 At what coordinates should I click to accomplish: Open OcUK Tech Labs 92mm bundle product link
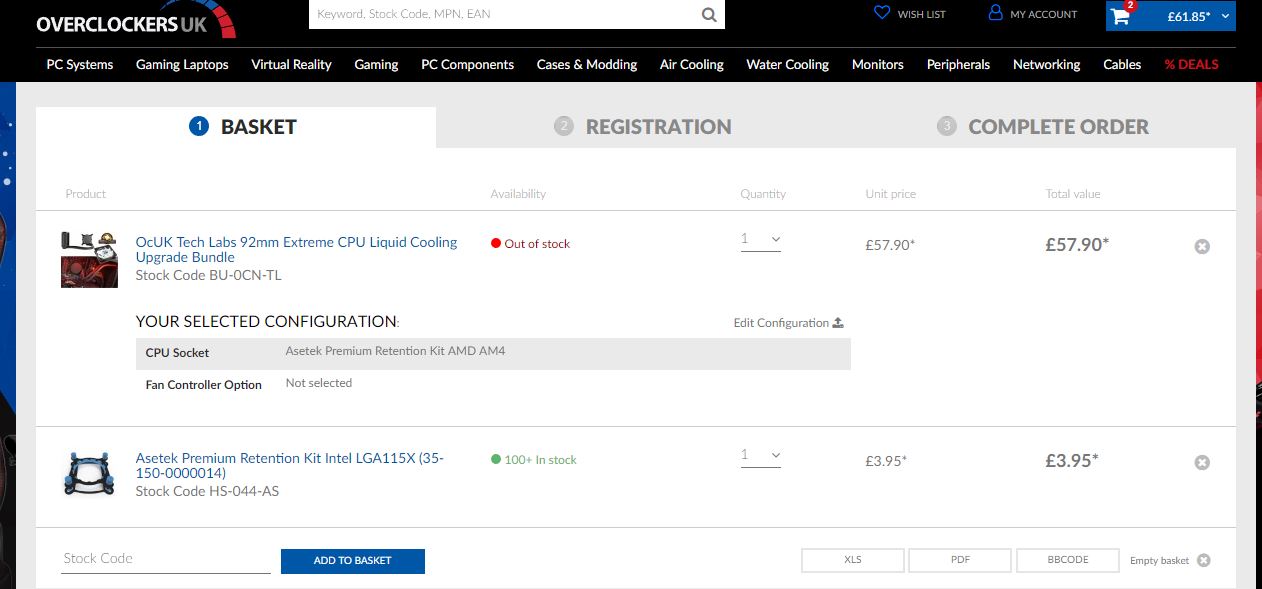point(296,249)
